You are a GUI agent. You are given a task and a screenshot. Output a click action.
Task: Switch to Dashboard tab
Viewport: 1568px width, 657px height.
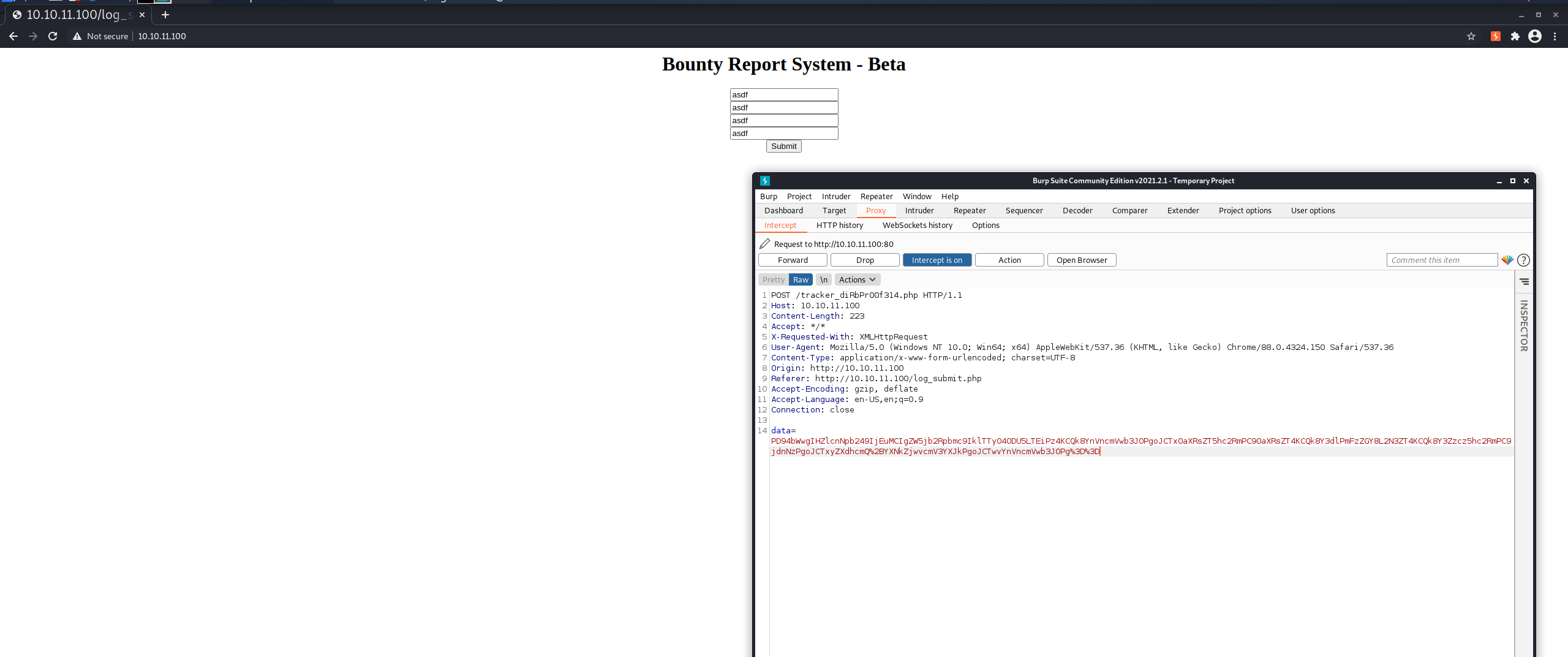pos(783,210)
